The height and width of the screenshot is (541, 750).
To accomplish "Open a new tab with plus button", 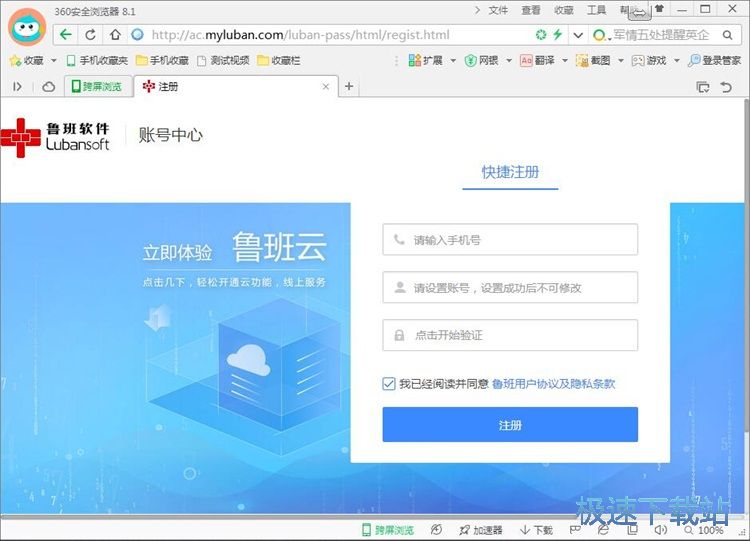I will [349, 87].
